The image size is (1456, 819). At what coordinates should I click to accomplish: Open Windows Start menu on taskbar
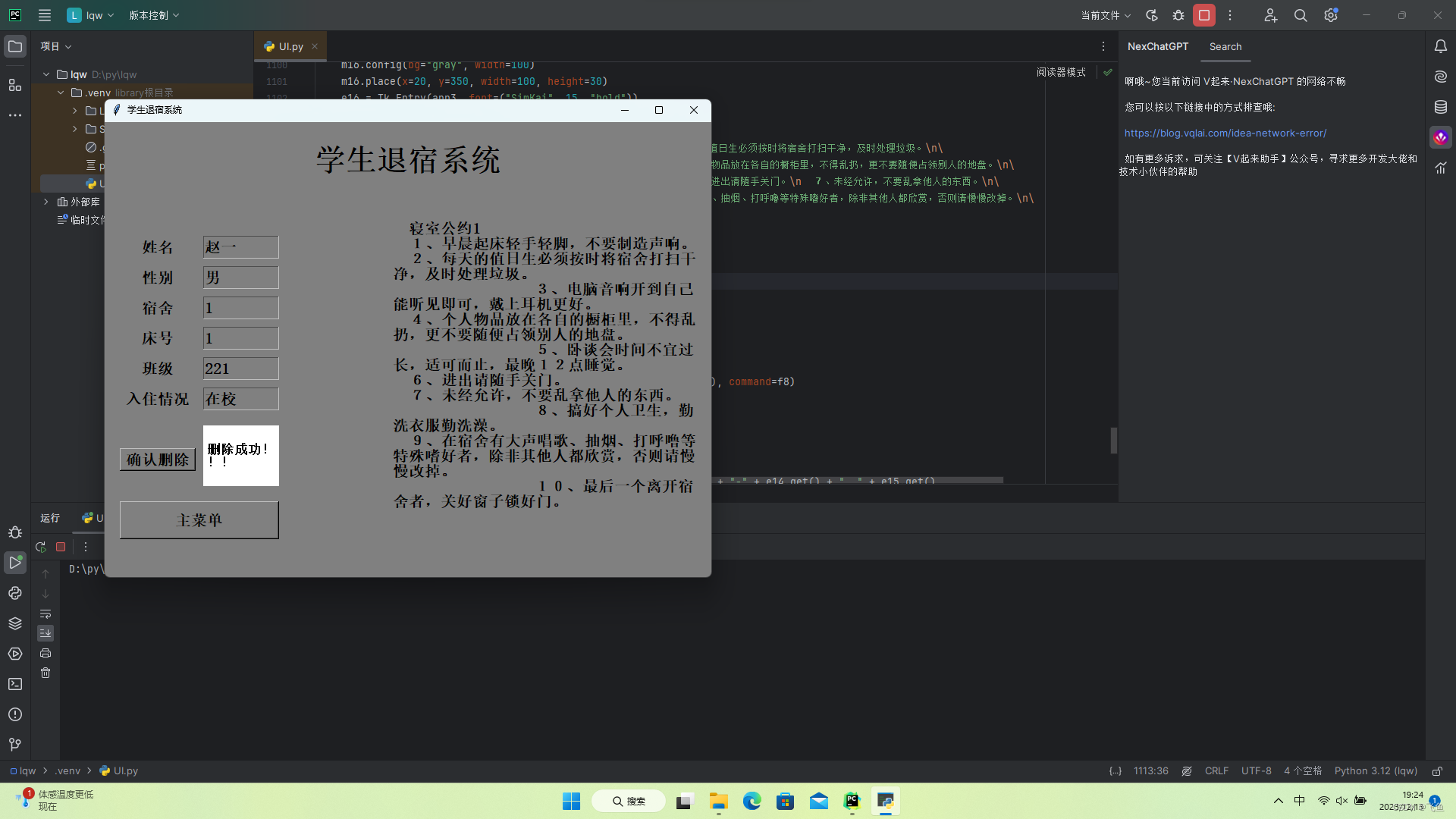tap(571, 801)
